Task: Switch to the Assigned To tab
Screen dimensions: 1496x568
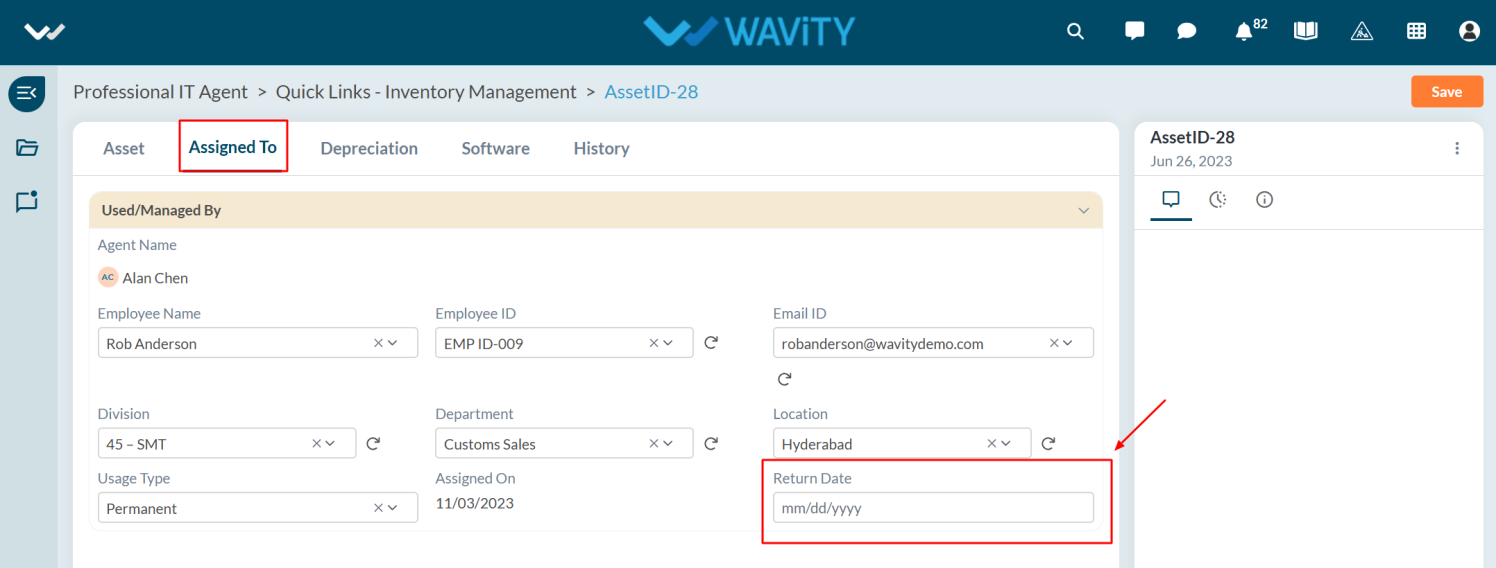Action: click(233, 147)
